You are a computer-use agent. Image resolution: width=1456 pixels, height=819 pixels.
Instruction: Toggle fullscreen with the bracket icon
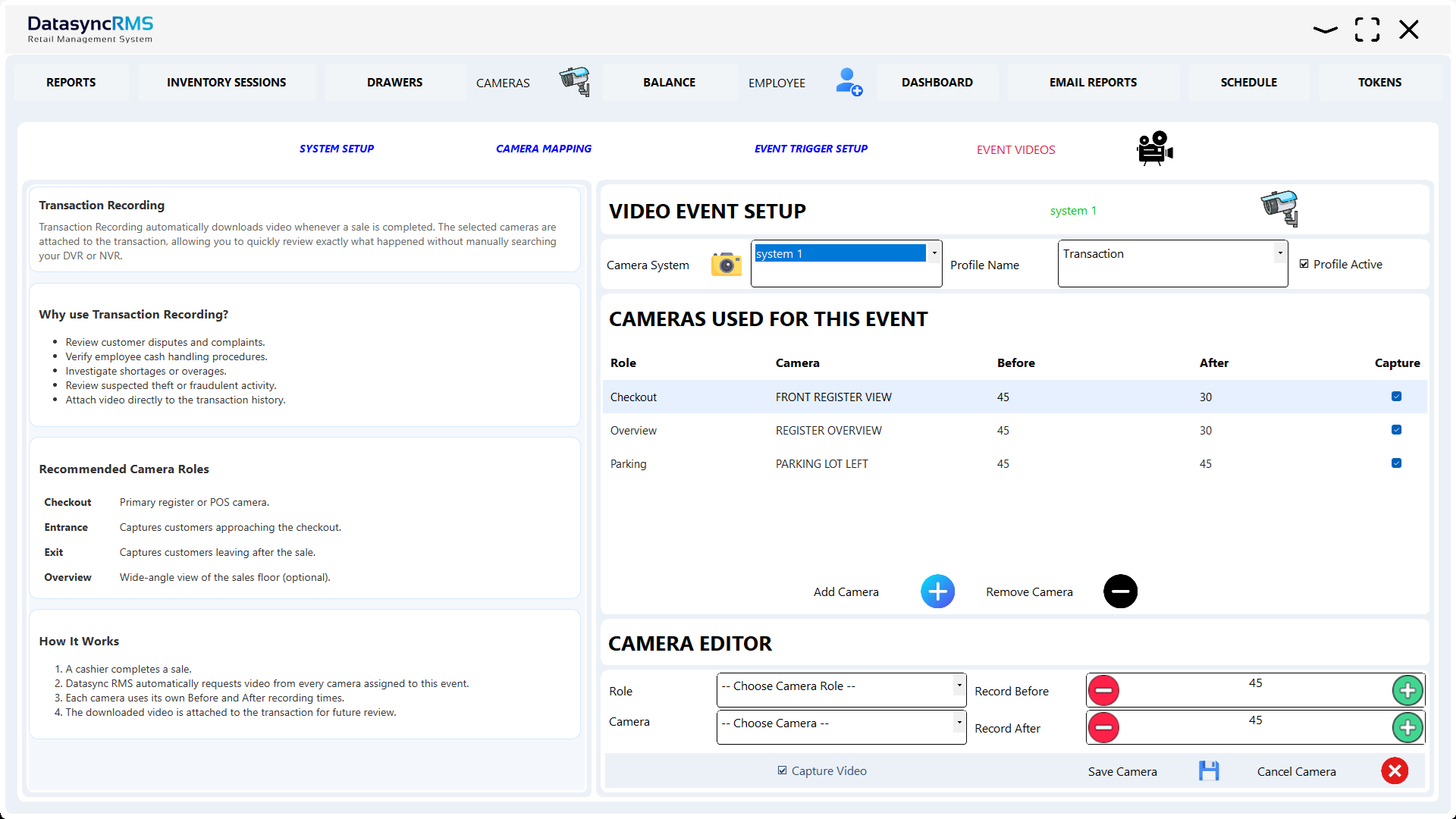pos(1367,30)
